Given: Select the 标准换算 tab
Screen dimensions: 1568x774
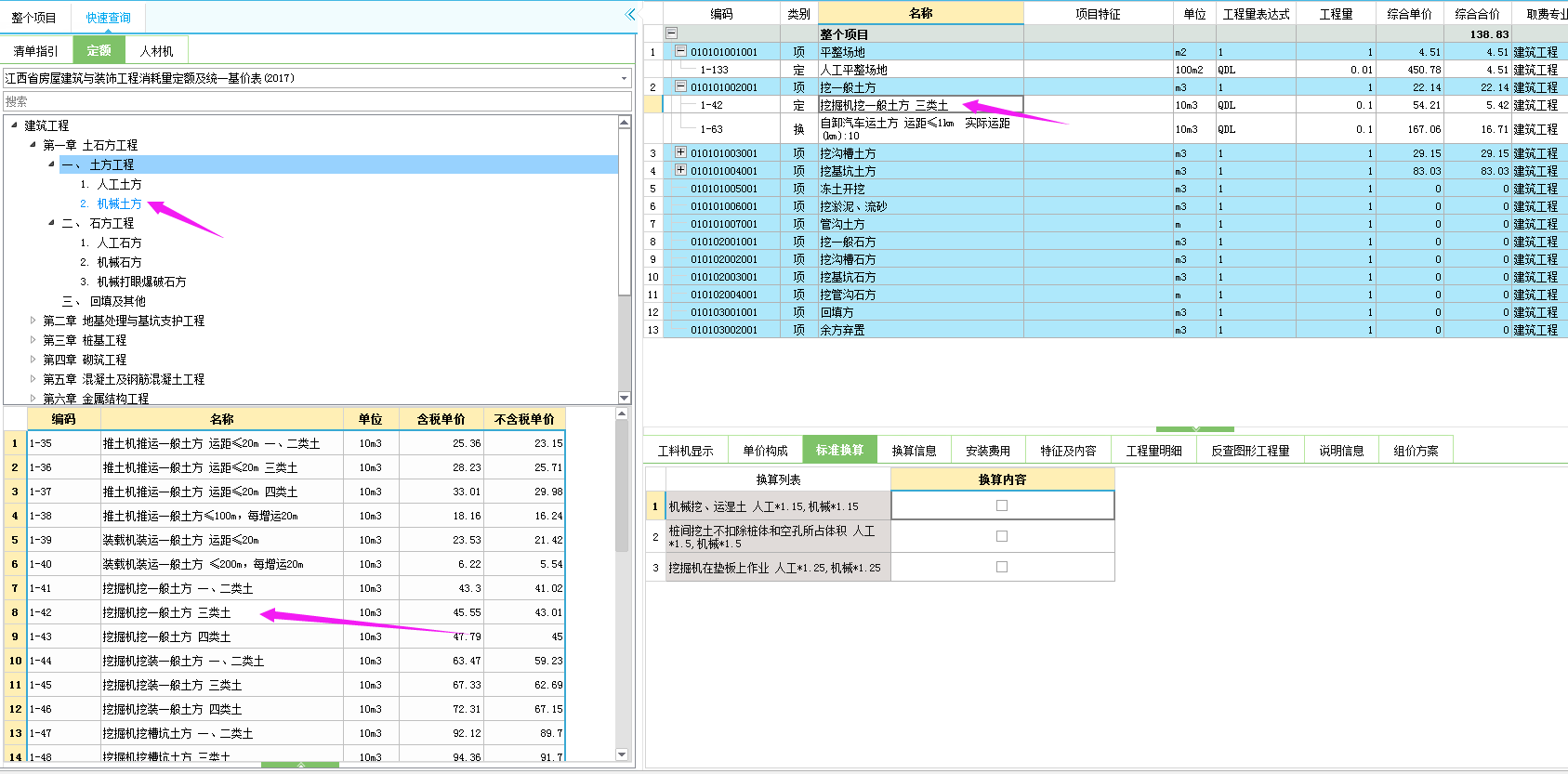Looking at the screenshot, I should [x=839, y=450].
